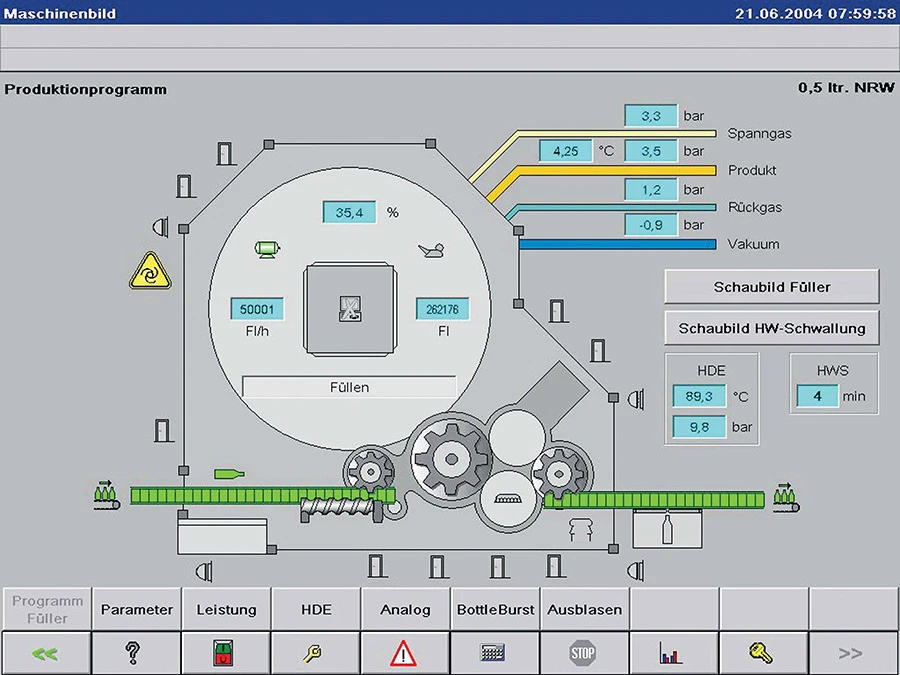900x675 pixels.
Task: Open Schaubild Füller
Action: click(771, 287)
